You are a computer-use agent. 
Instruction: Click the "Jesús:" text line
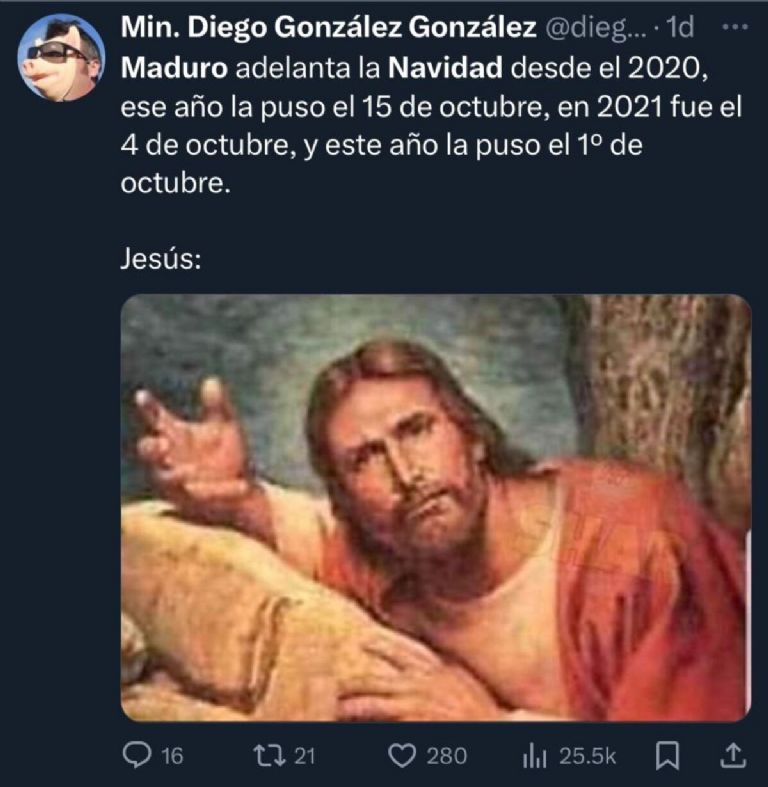tap(161, 260)
